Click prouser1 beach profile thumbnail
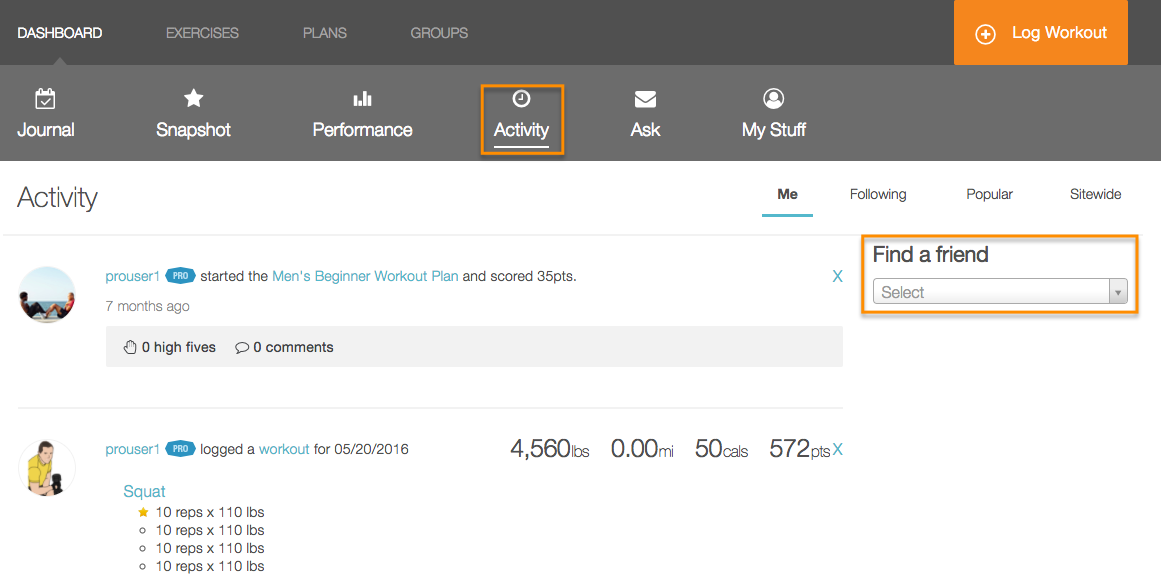The height and width of the screenshot is (574, 1161). [x=47, y=294]
